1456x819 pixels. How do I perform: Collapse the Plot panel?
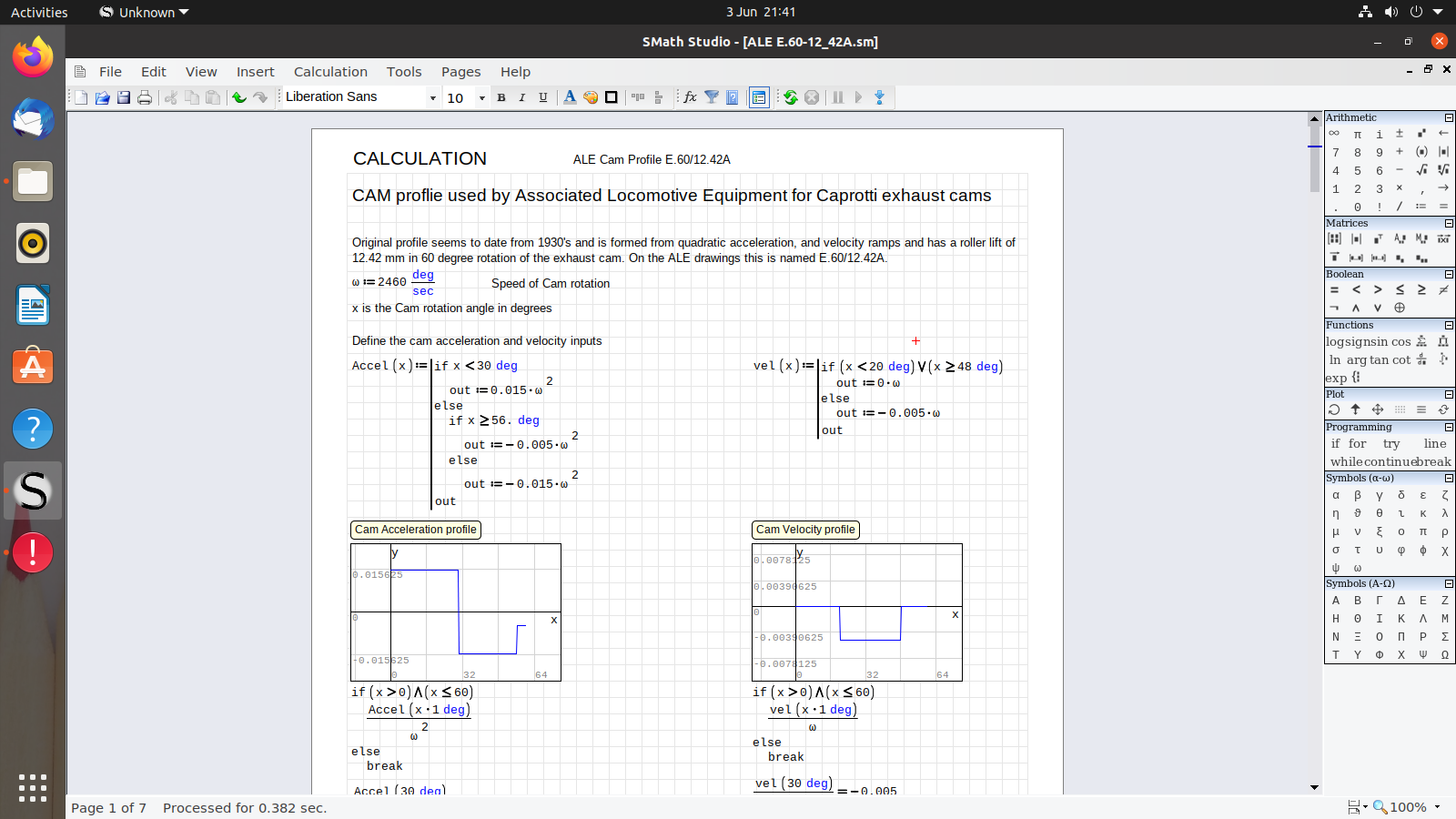(1449, 394)
